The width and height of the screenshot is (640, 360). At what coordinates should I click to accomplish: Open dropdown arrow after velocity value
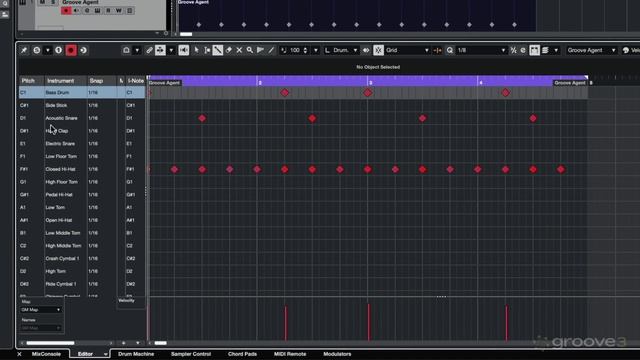316,50
